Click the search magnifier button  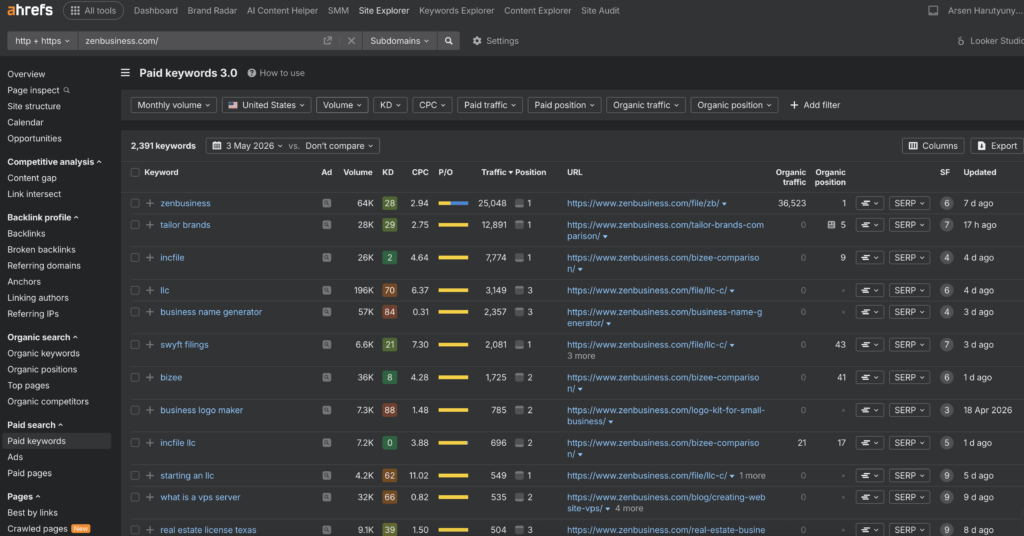(x=449, y=40)
